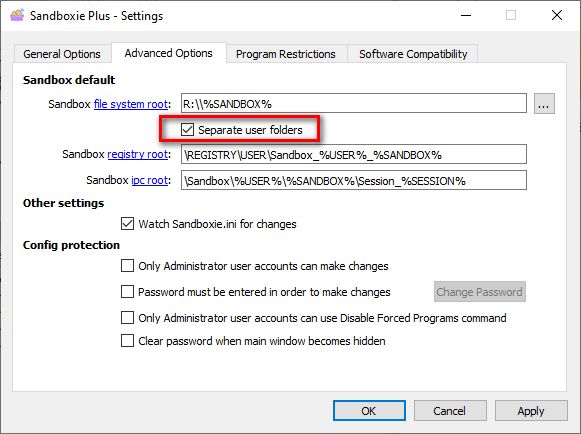Toggle Separate user folders checkbox
The width and height of the screenshot is (581, 434).
coord(187,129)
